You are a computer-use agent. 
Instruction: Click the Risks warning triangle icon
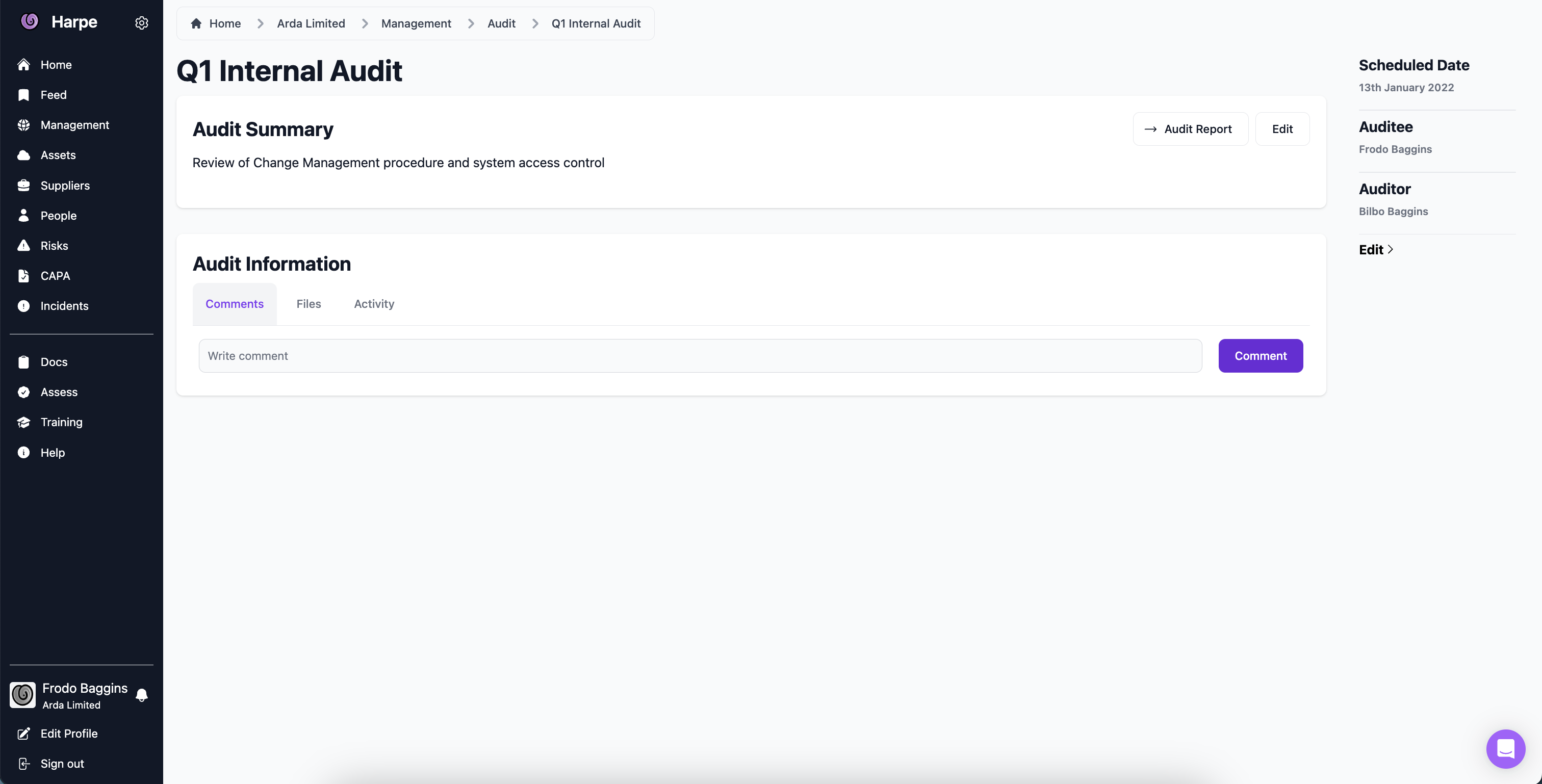[23, 245]
